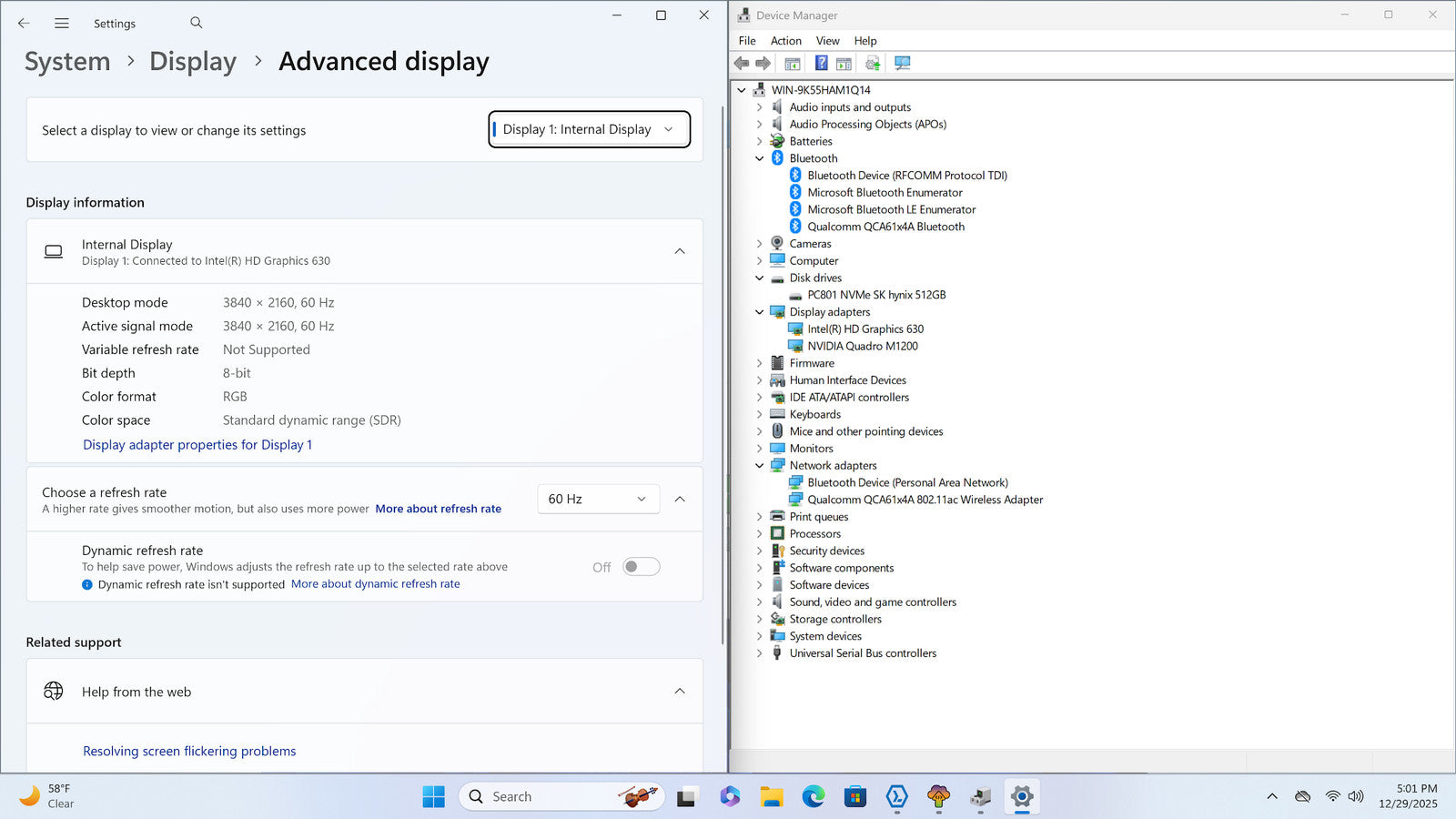Expand the Monitors category
Image resolution: width=1456 pixels, height=819 pixels.
760,449
